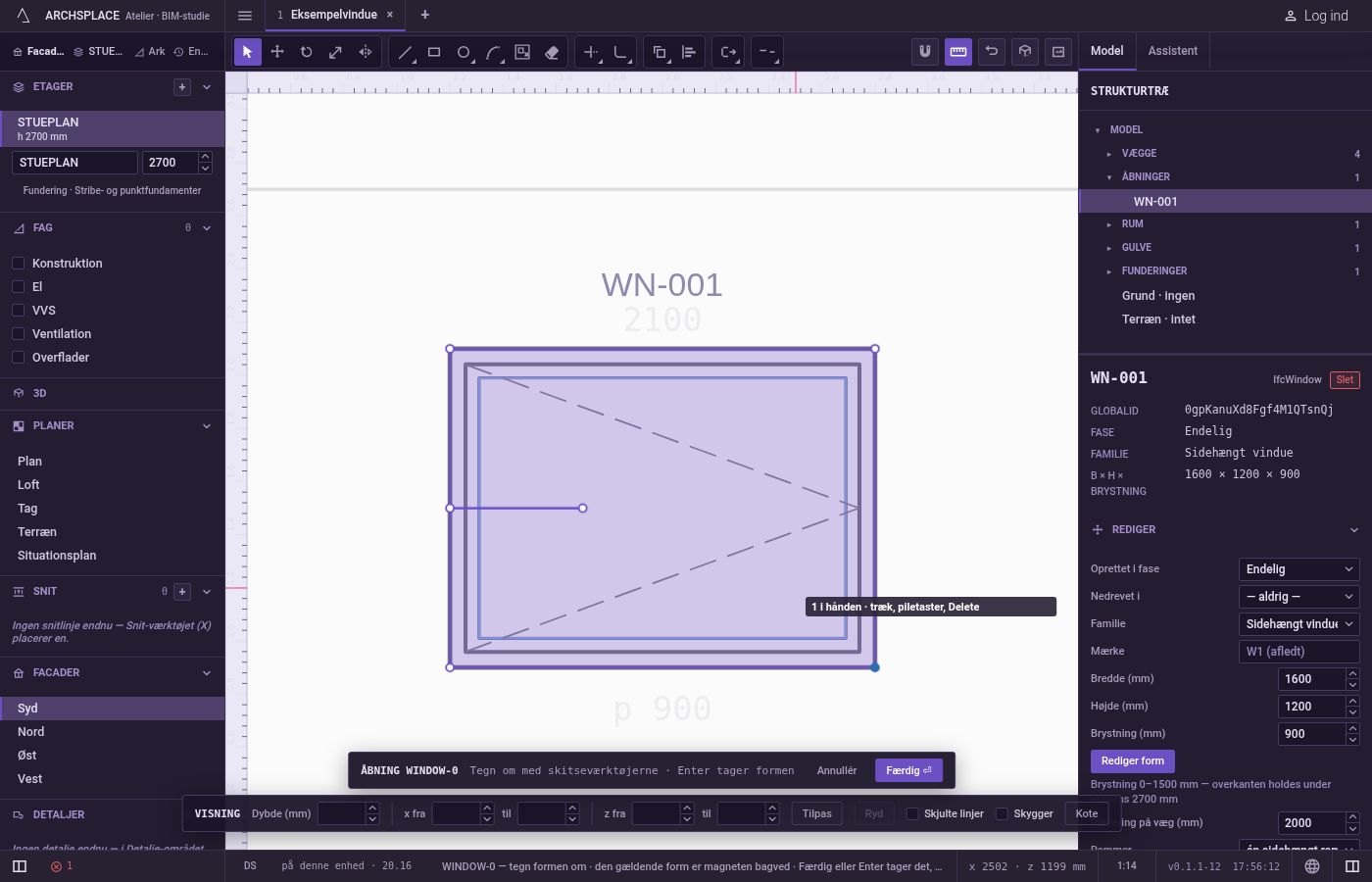Screen dimensions: 1372x882
Task: Select the Move tool
Action: (x=277, y=52)
